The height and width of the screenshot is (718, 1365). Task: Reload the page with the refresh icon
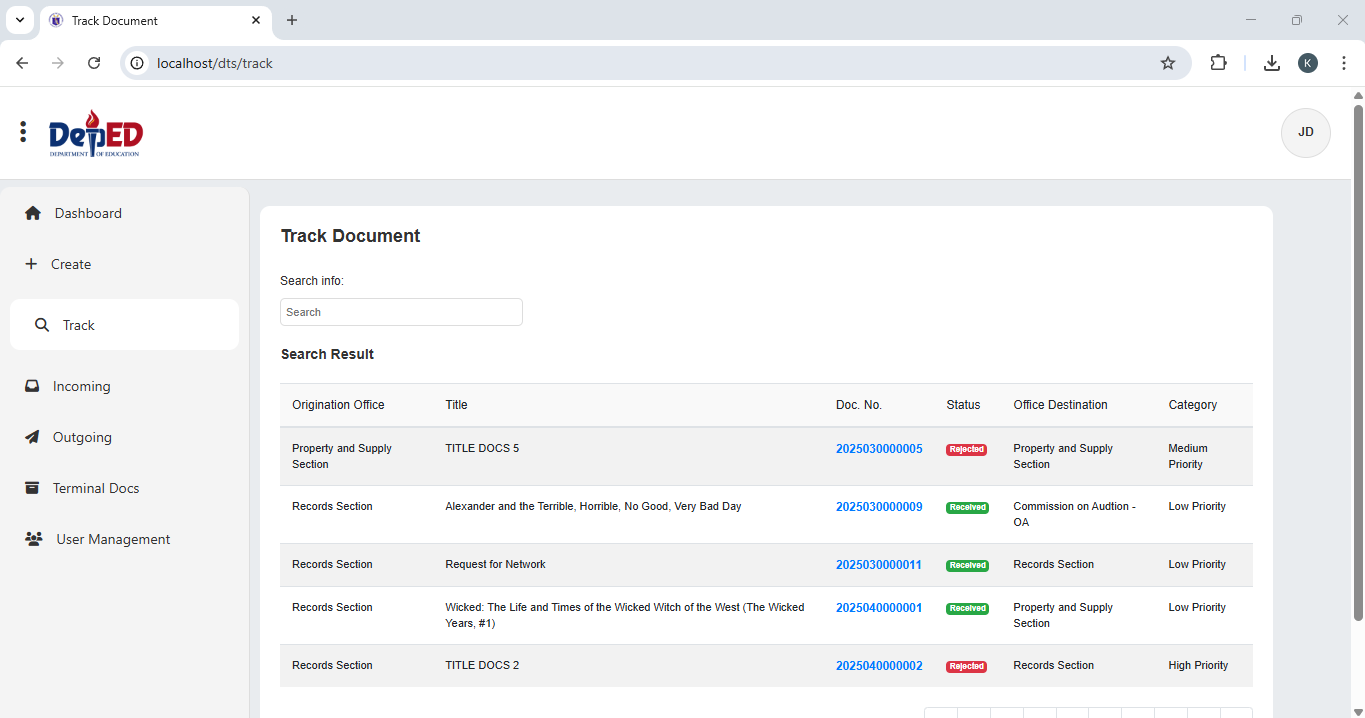94,63
